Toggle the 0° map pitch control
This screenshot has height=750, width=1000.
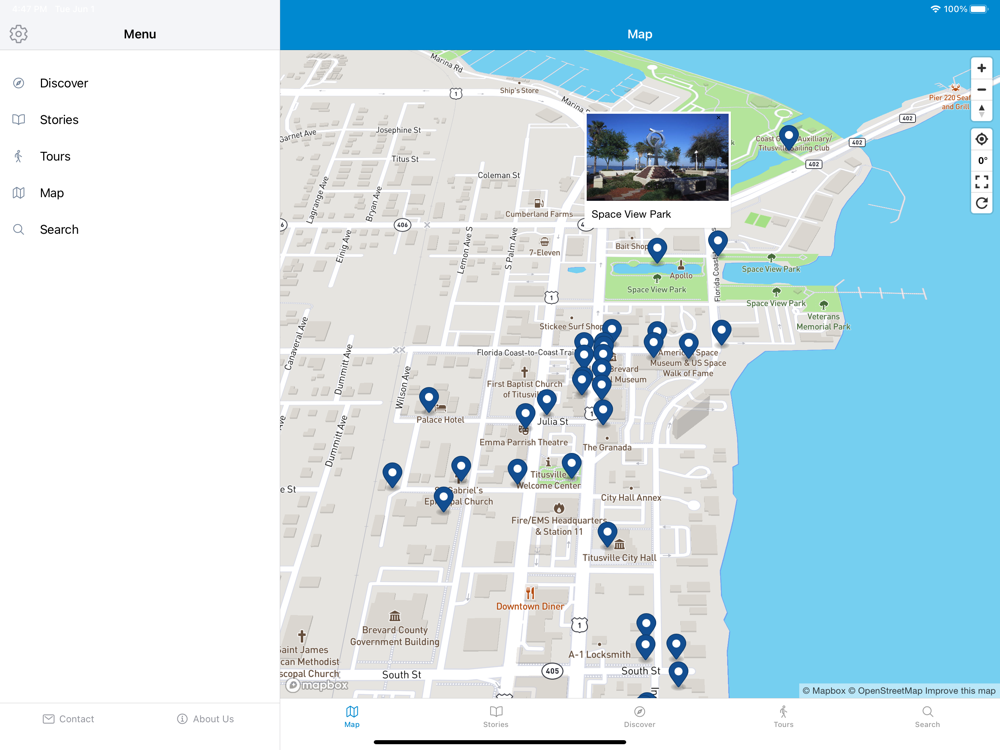point(982,161)
